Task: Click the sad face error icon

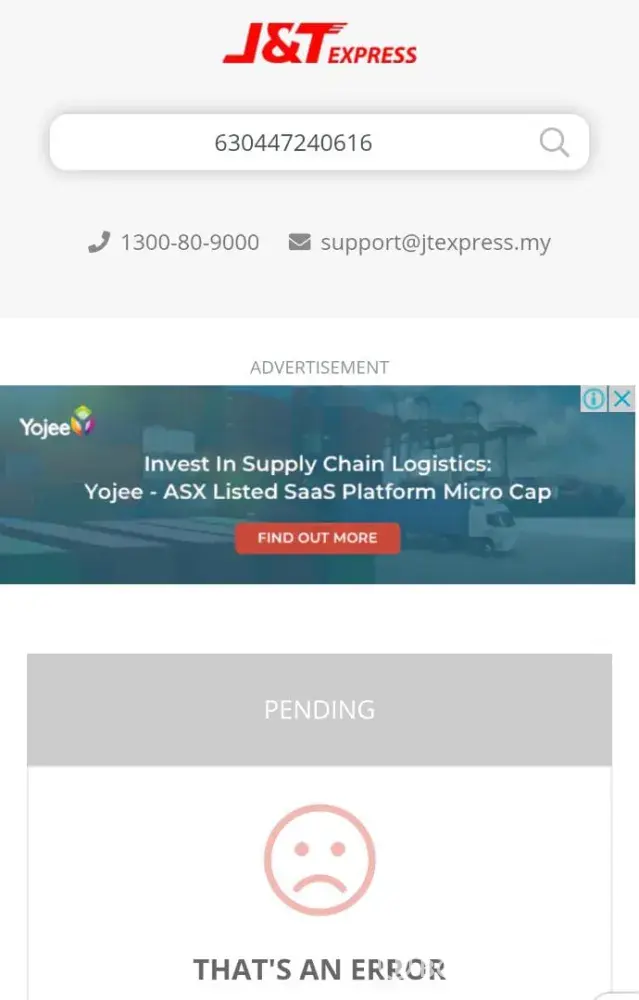Action: click(x=320, y=860)
